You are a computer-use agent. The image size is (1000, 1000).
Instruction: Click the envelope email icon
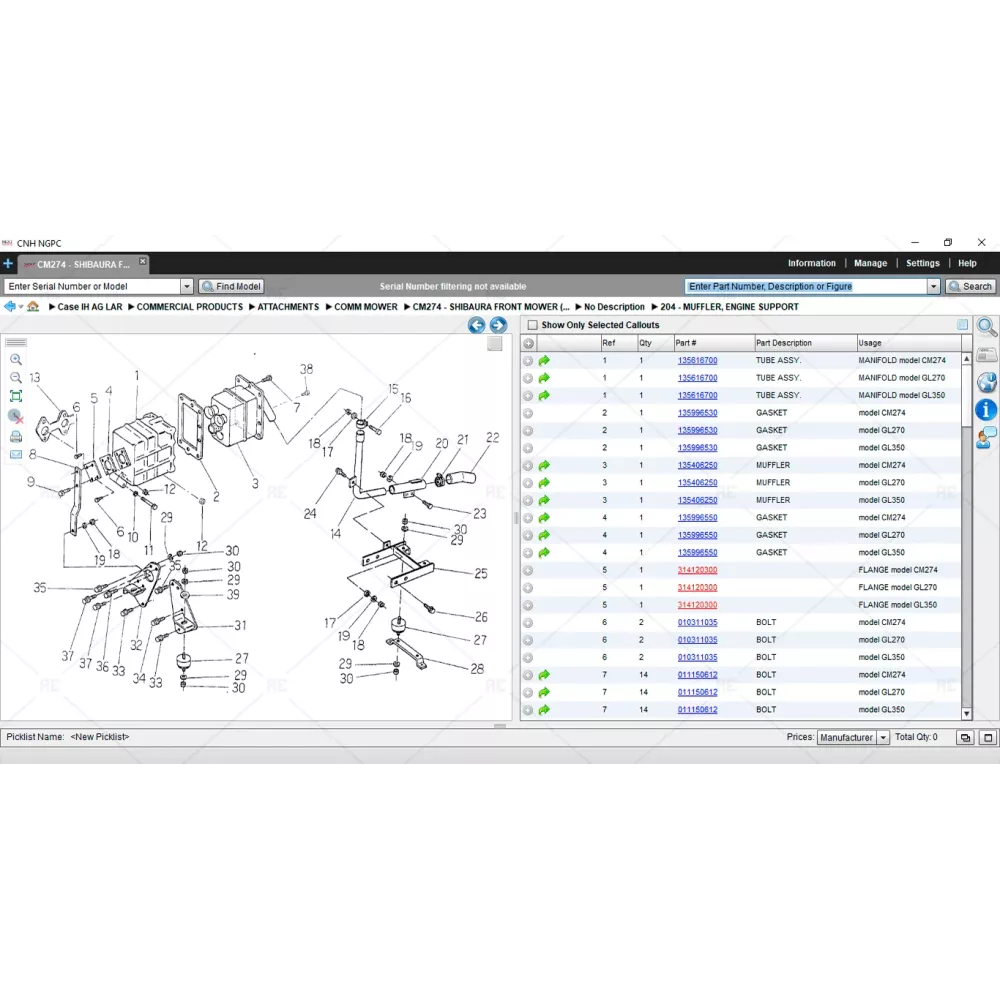click(15, 454)
